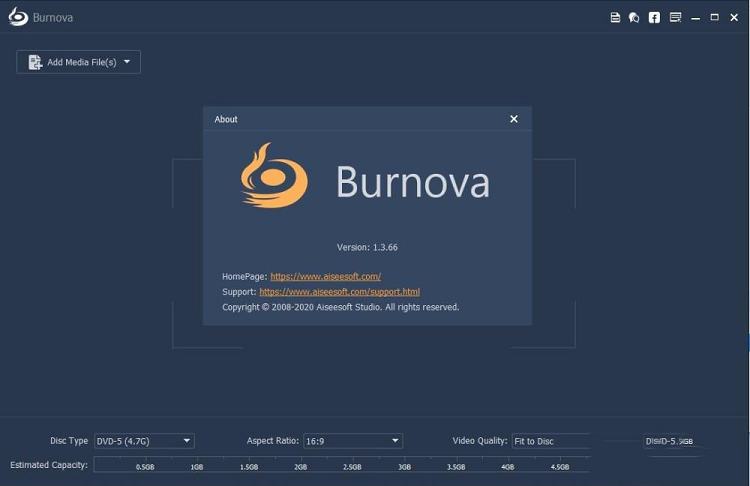Click the Add Media File(s) button
Image resolution: width=750 pixels, height=486 pixels.
click(72, 62)
